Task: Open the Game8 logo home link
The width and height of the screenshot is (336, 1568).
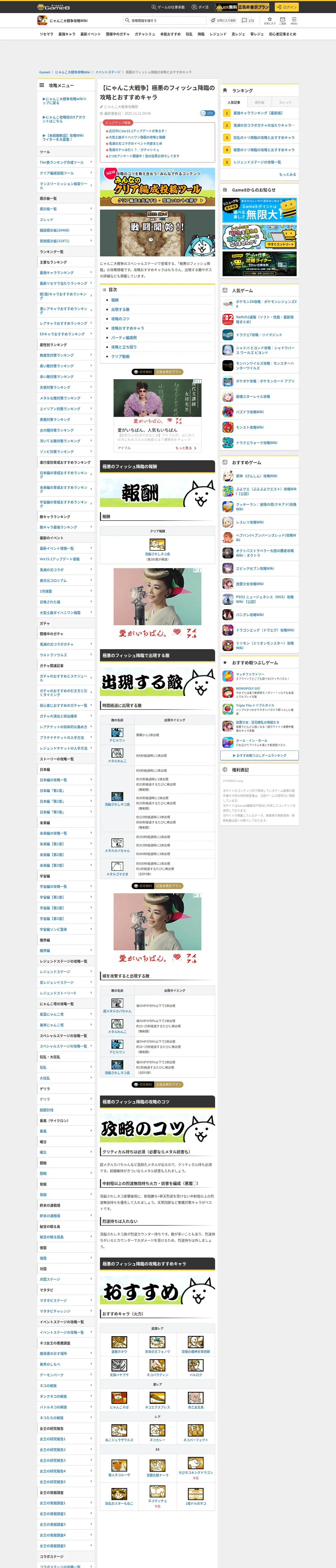Action: [x=54, y=7]
